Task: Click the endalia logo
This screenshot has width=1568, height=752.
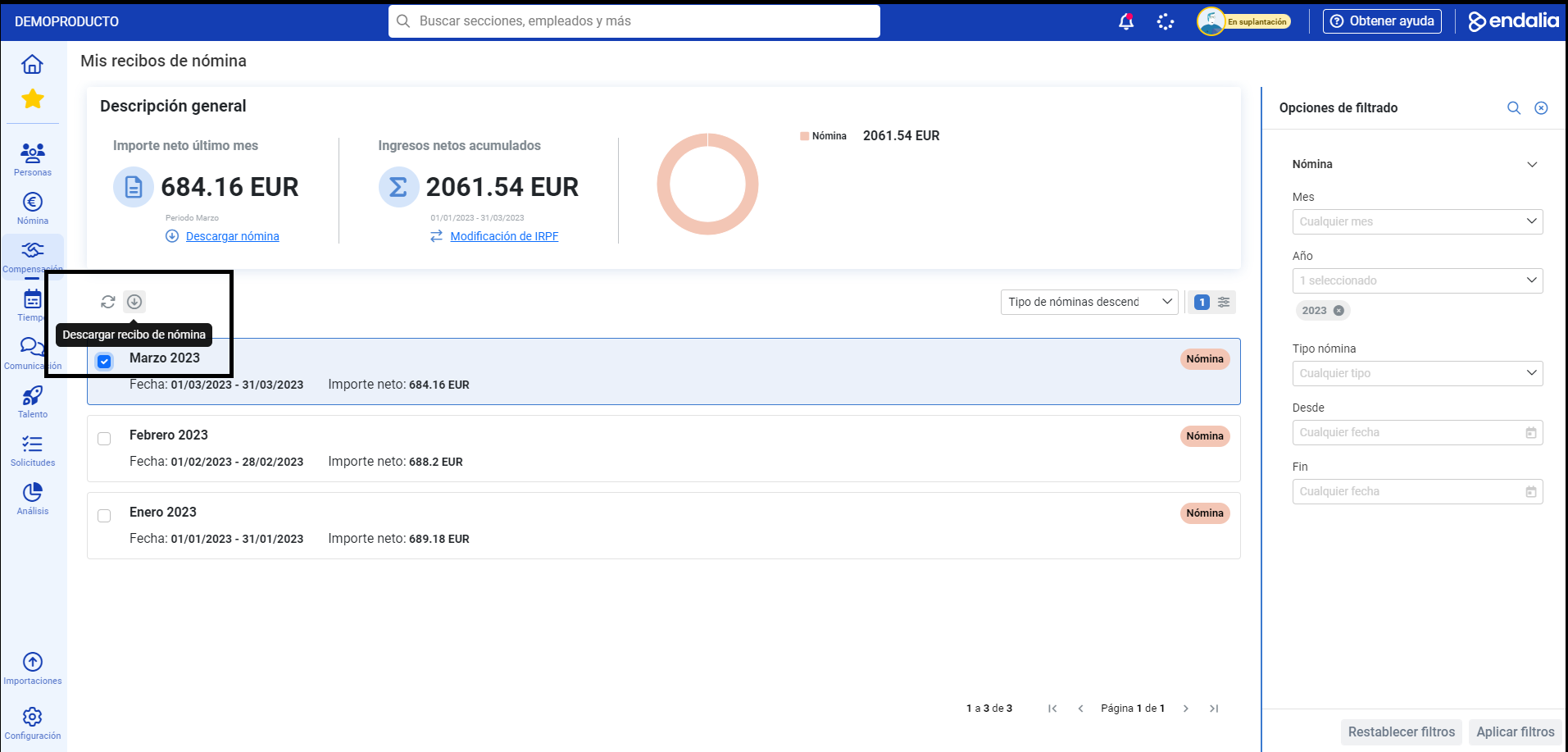Action: tap(1513, 21)
